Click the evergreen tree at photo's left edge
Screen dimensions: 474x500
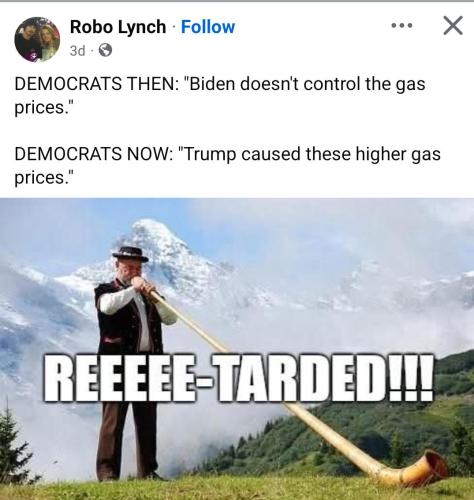pos(13,443)
